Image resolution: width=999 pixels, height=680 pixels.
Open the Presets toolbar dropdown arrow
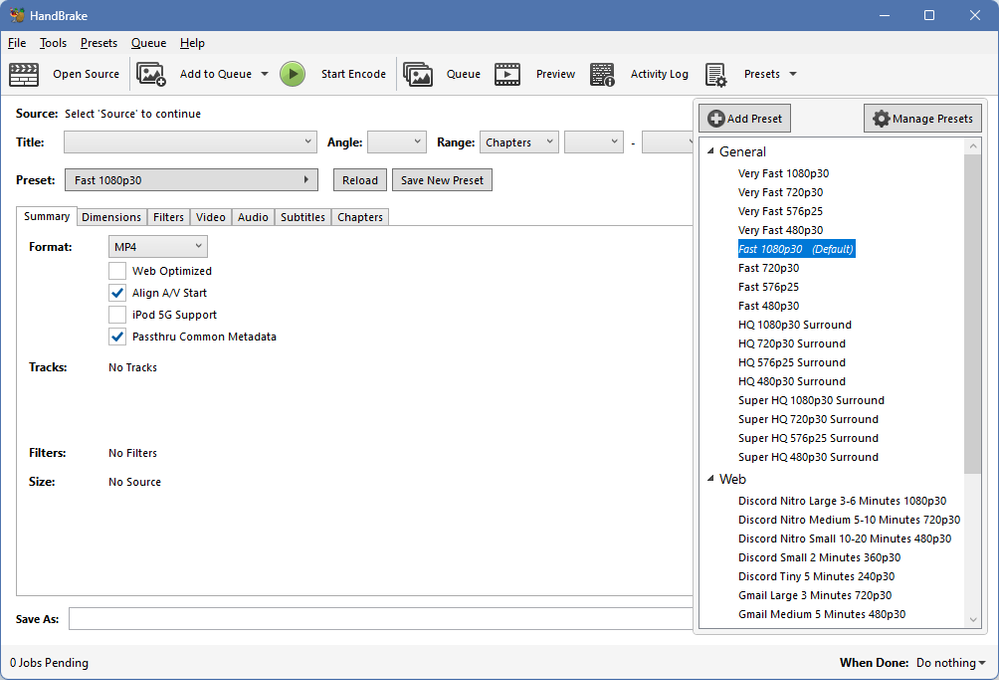(x=793, y=74)
